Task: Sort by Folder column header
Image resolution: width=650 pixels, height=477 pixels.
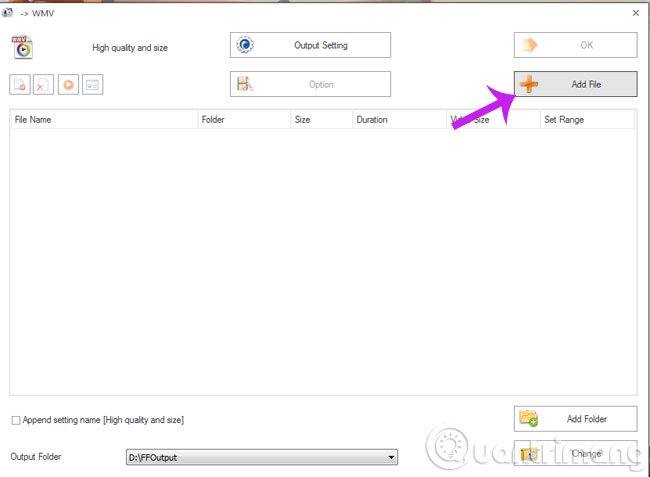Action: pyautogui.click(x=244, y=119)
